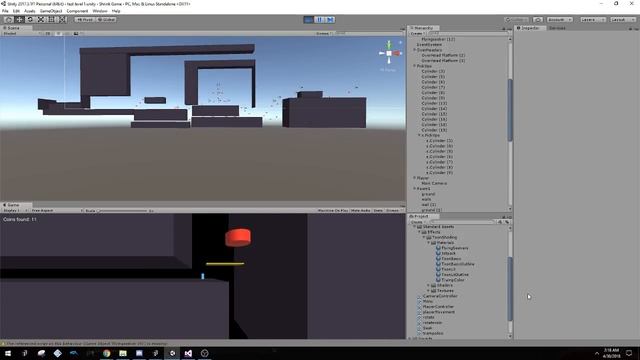Image resolution: width=640 pixels, height=360 pixels.
Task: Open the Layers dropdown
Action: click(x=593, y=20)
